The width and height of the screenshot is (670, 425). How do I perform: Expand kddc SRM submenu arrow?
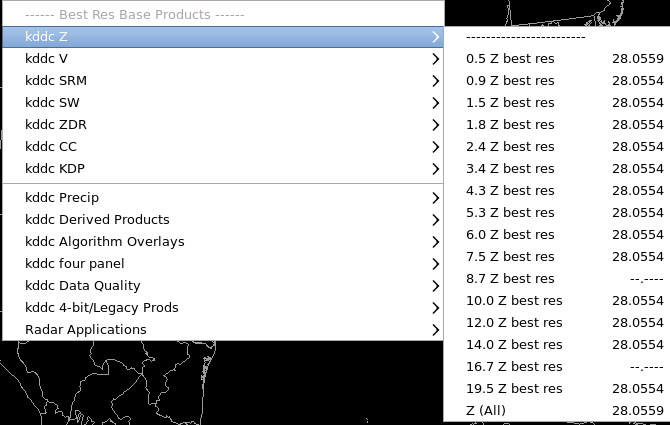click(x=435, y=81)
